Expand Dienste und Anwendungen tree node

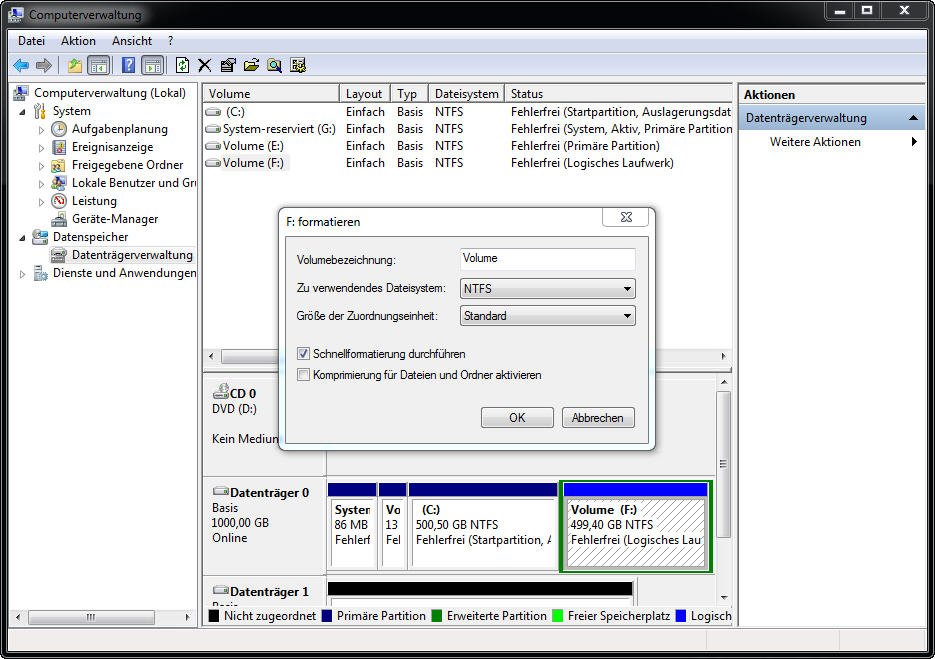23,273
